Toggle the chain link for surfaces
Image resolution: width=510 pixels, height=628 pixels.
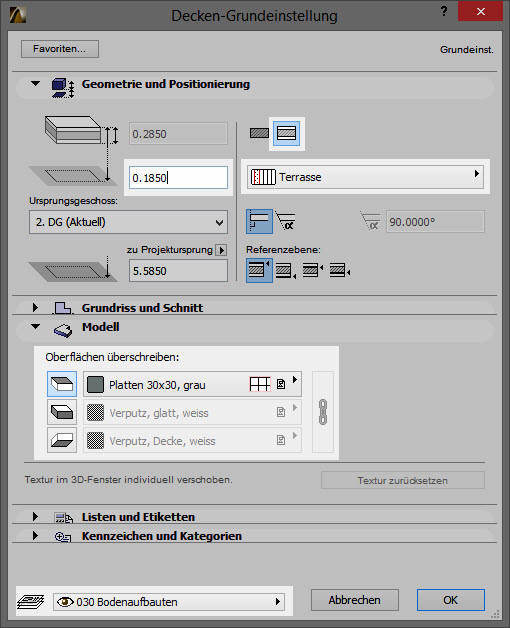click(x=323, y=412)
